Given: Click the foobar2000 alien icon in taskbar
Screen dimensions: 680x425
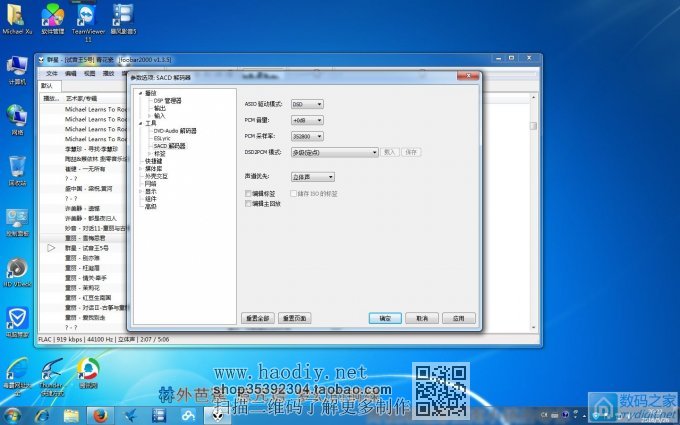Looking at the screenshot, I should coord(218,414).
